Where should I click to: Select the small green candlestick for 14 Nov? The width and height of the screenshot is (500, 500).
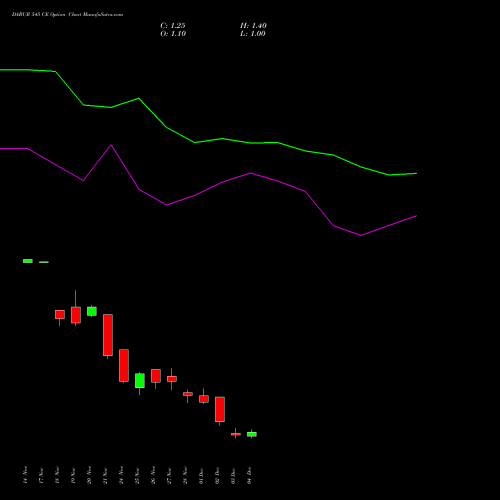click(28, 261)
